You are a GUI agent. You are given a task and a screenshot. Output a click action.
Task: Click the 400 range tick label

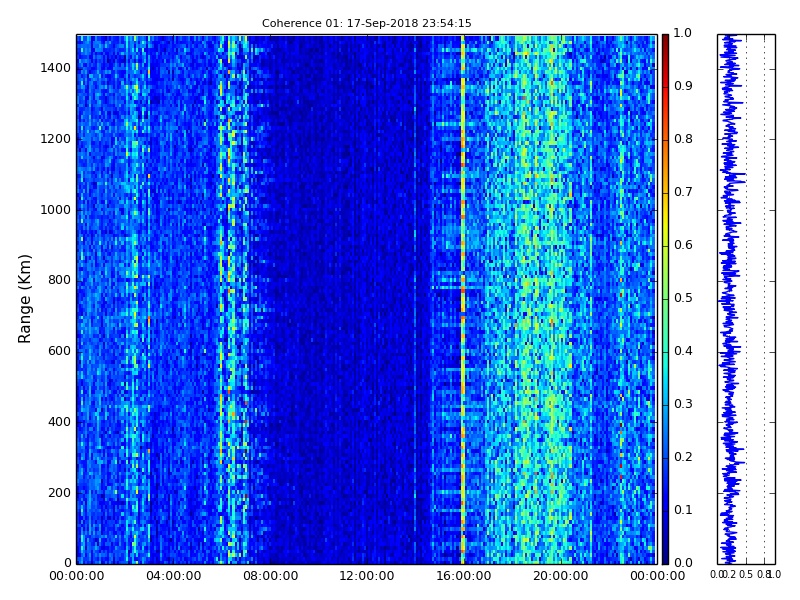(59, 422)
